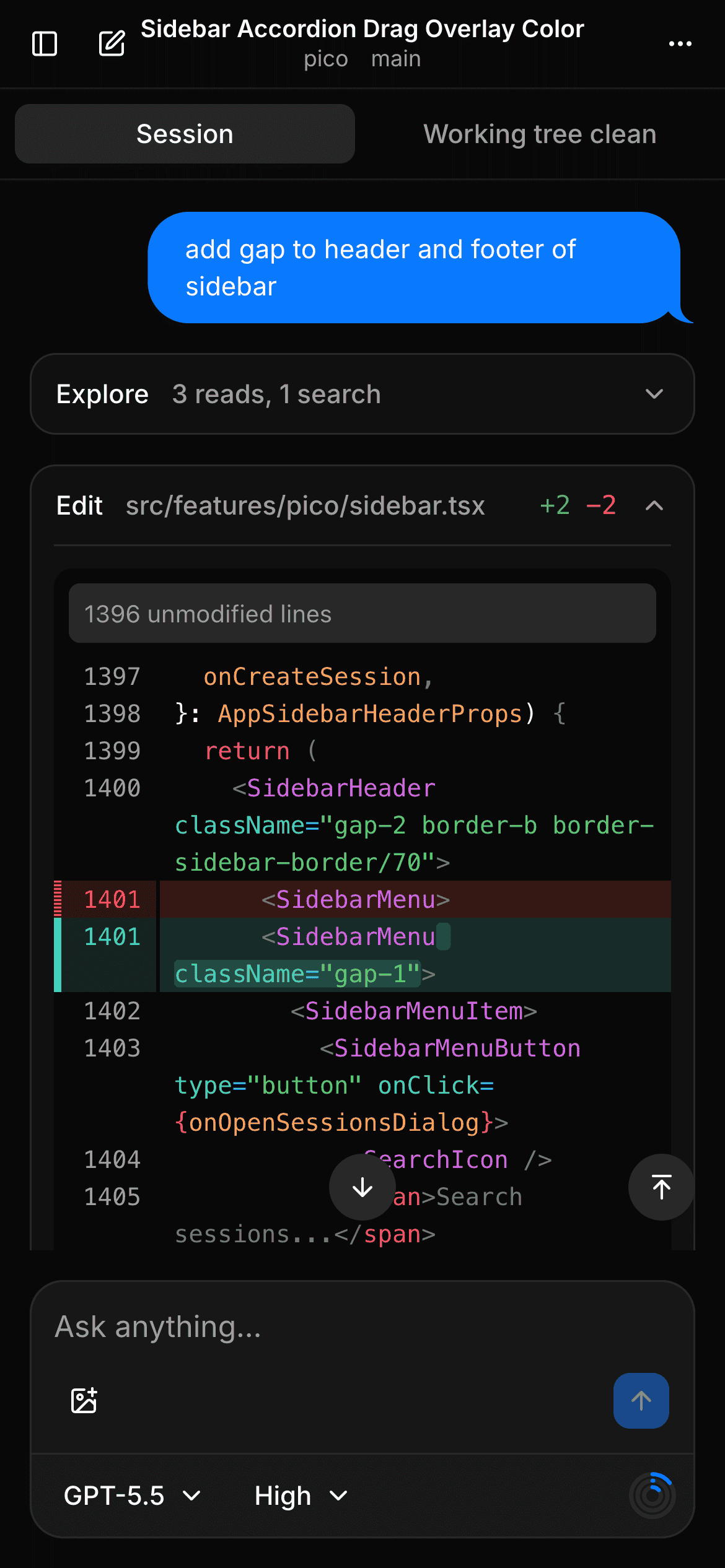Click the src/features/pico/sidebar.tsx file path
725x1568 pixels.
tap(305, 506)
